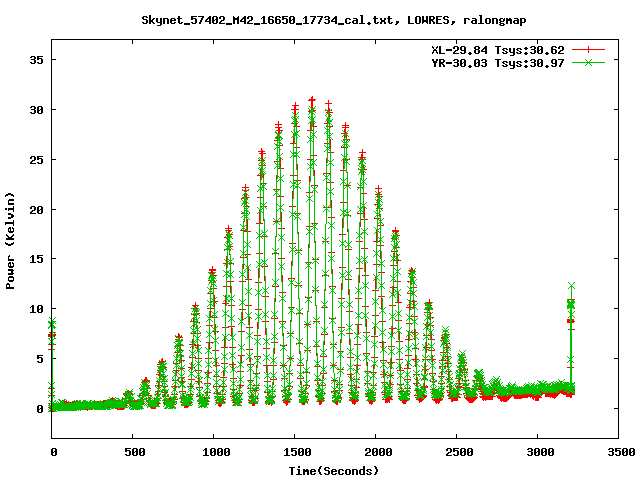Click the 20 tick label on the y-axis
This screenshot has width=640, height=480.
[x=37, y=209]
